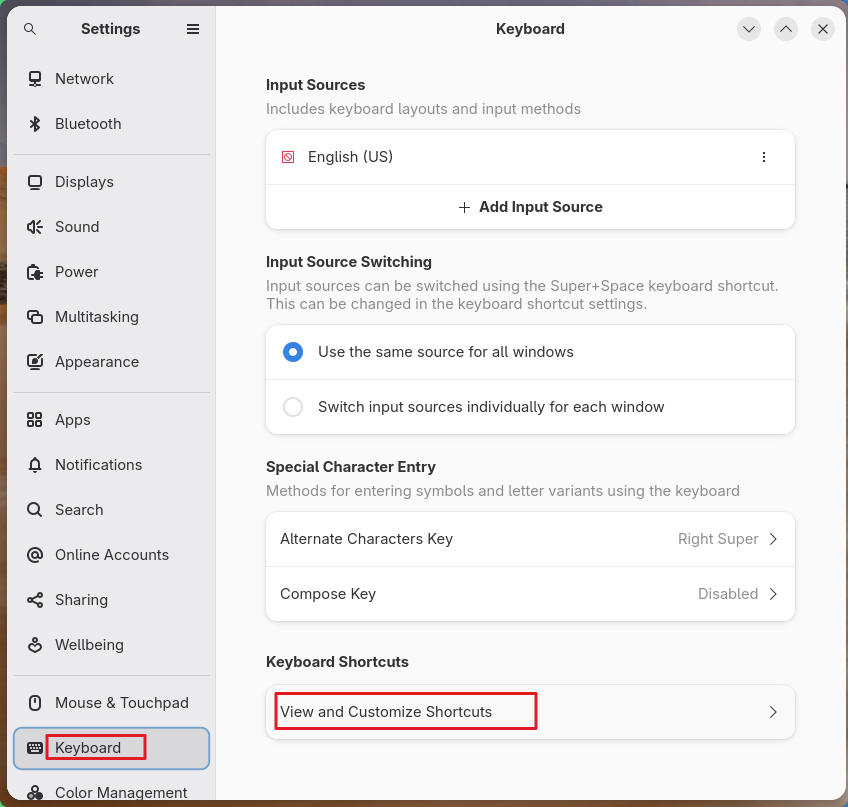Open Compose Key setting chevron
This screenshot has height=807, width=848.
point(773,594)
